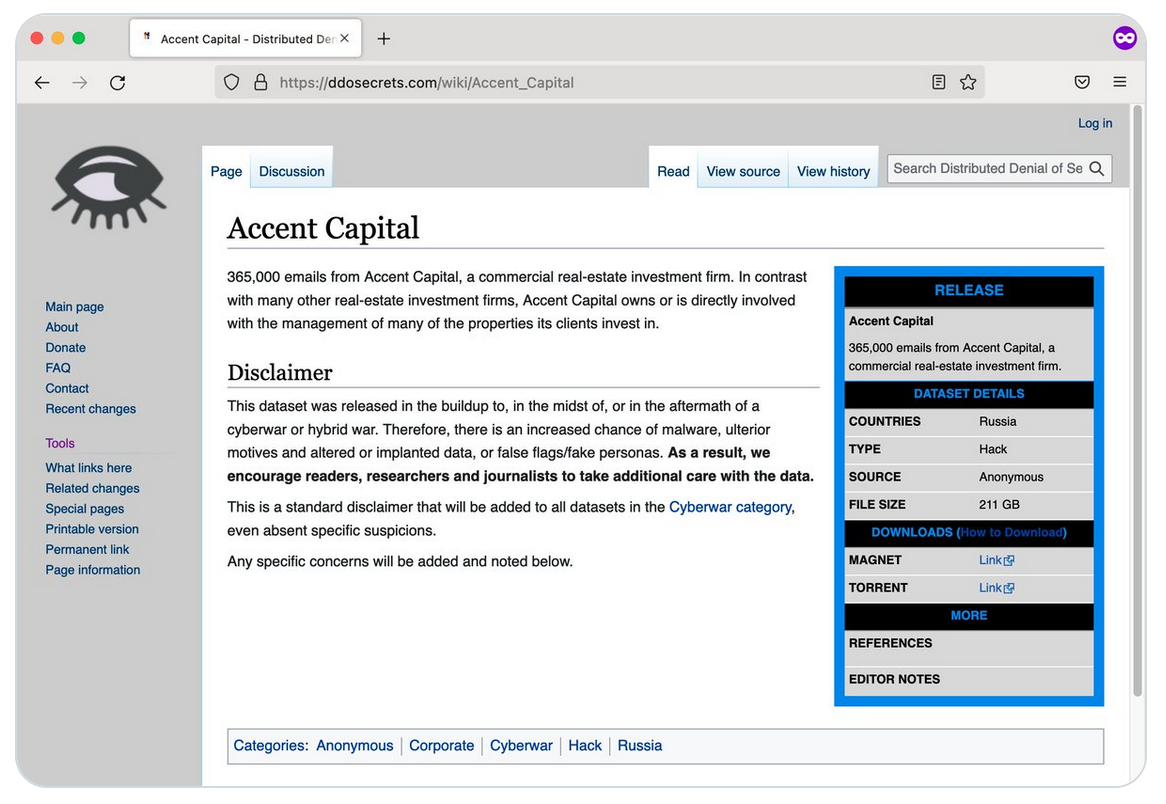The image size is (1166, 804).
Task: Close the Accent Capital browser tab
Action: pos(344,38)
